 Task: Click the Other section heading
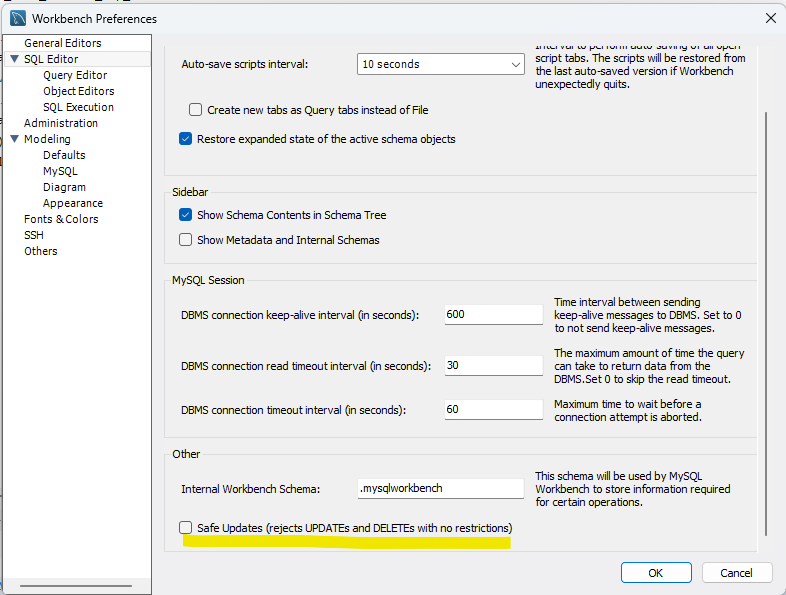coord(186,454)
